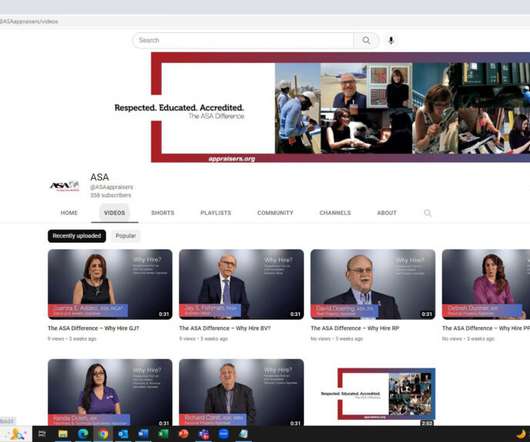530x442 pixels.
Task: Open the woman-in-pink video thumbnail, first row
Action: [486, 284]
